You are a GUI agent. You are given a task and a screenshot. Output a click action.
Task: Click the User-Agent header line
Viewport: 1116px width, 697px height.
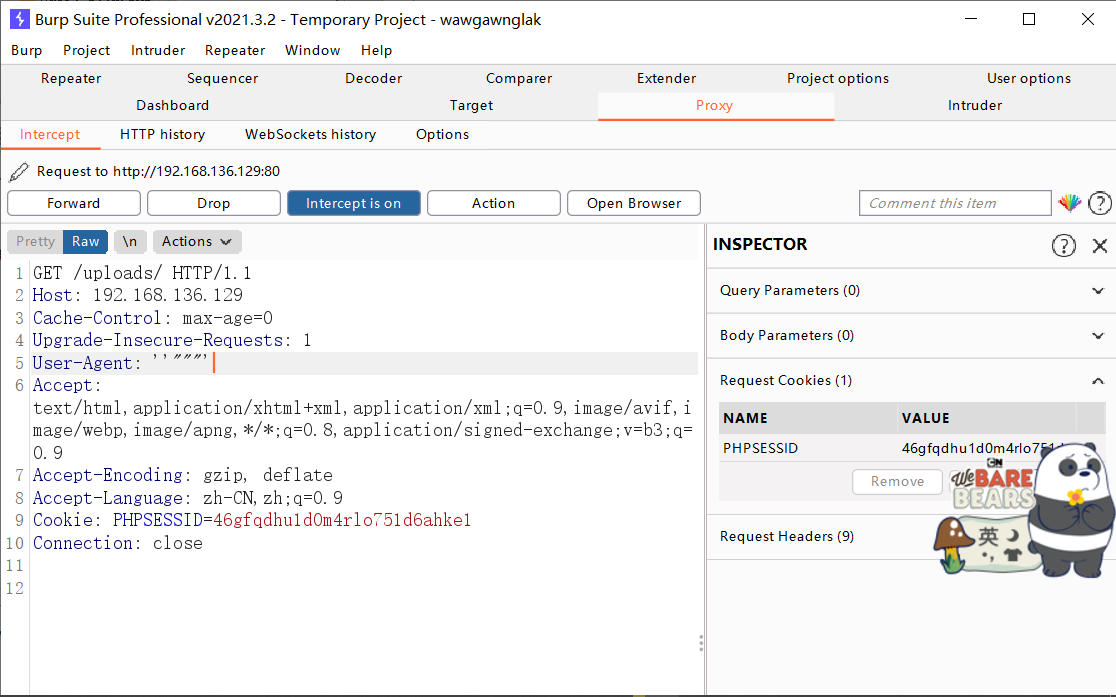363,363
